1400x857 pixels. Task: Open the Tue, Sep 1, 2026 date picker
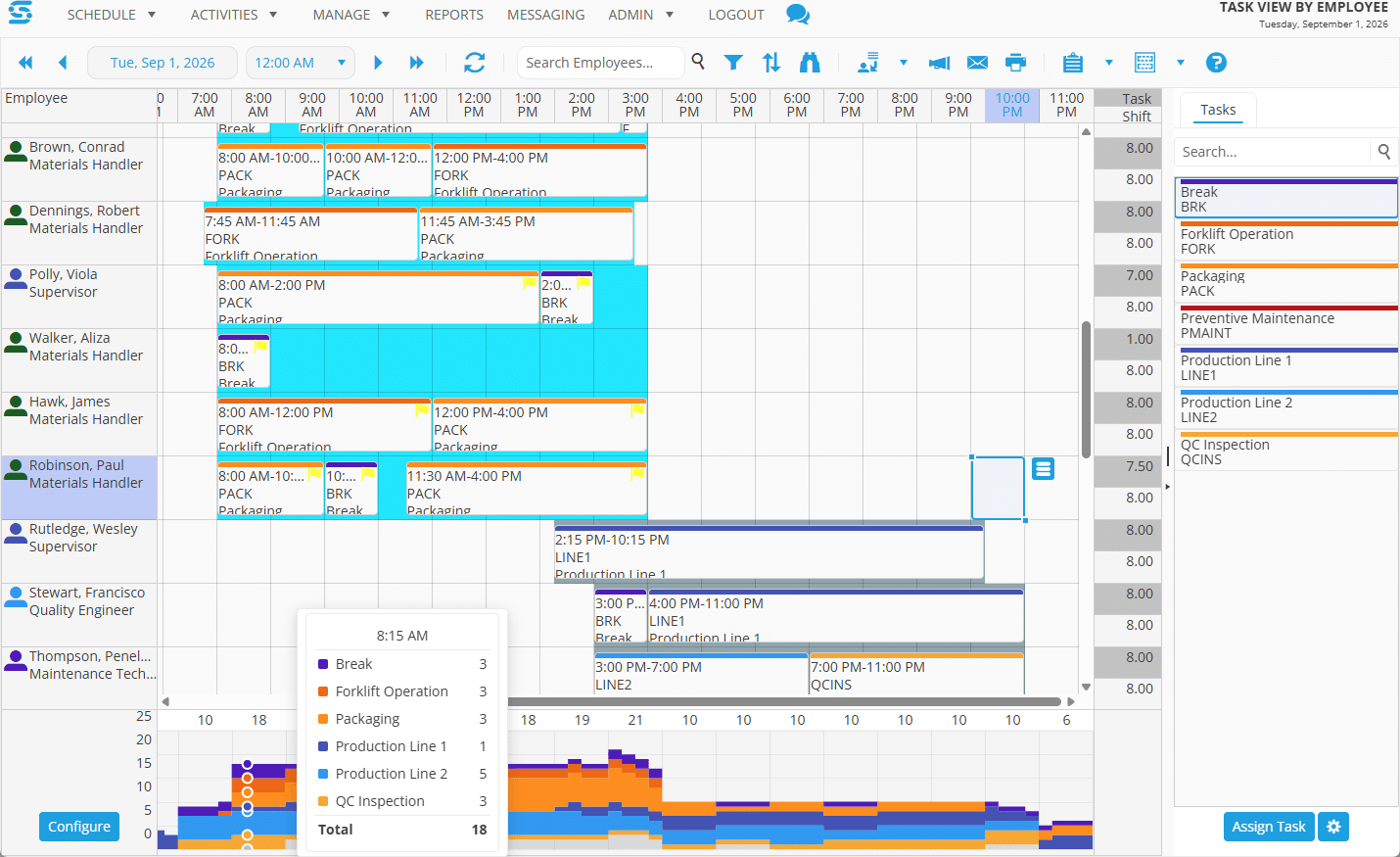pos(163,63)
